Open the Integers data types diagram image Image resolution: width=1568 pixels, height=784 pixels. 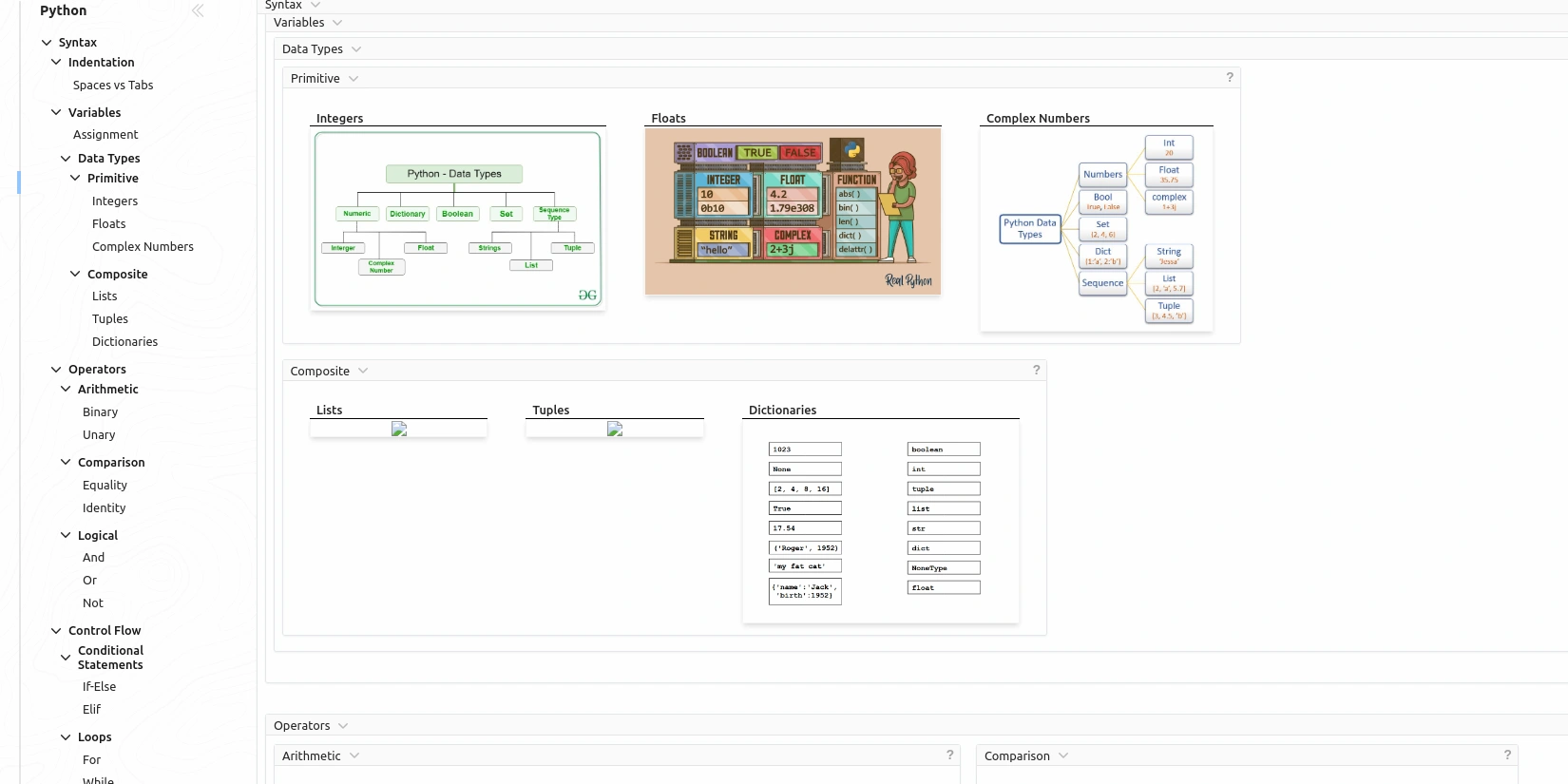(458, 220)
